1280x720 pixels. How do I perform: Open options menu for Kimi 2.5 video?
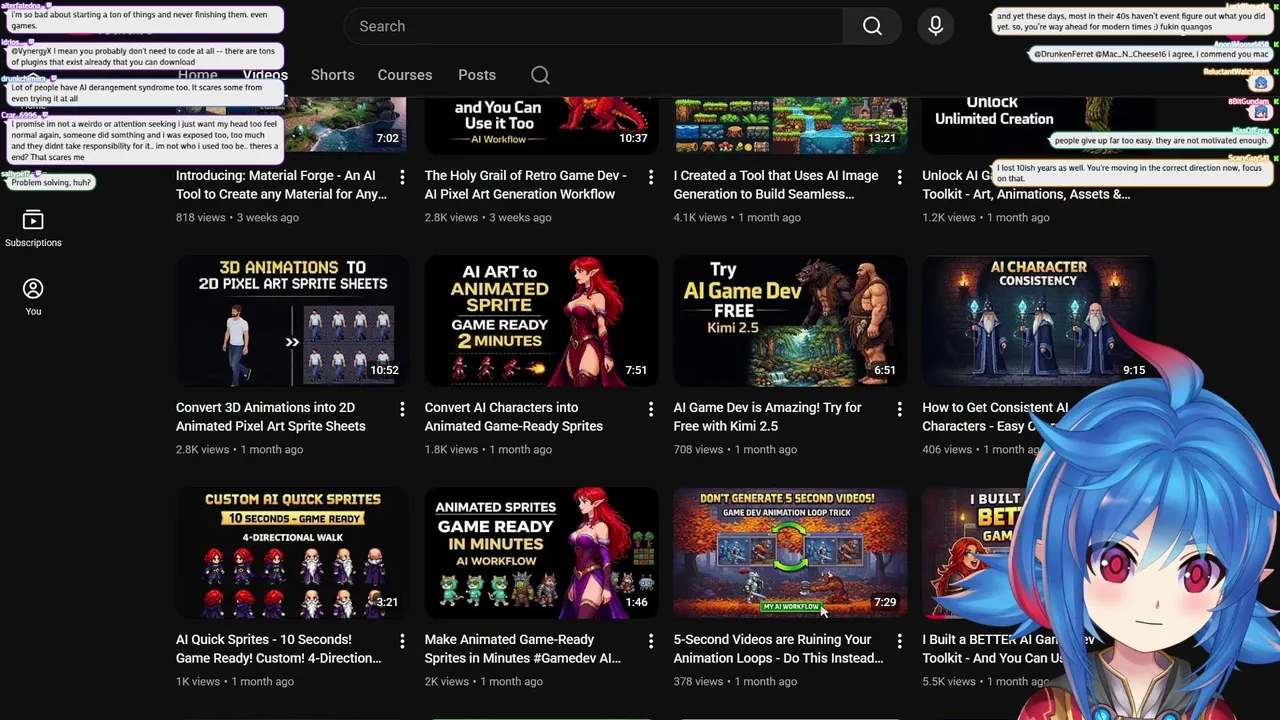[x=899, y=409]
